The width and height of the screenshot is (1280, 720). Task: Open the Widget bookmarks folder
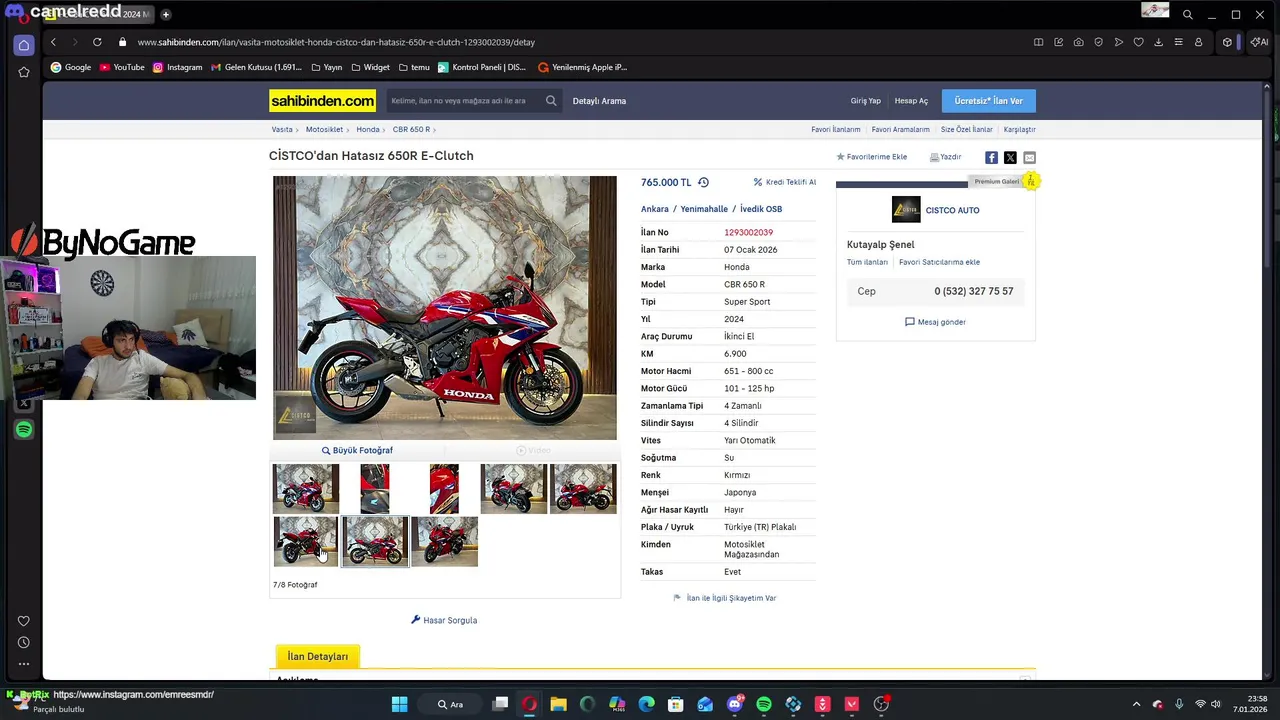tap(370, 67)
